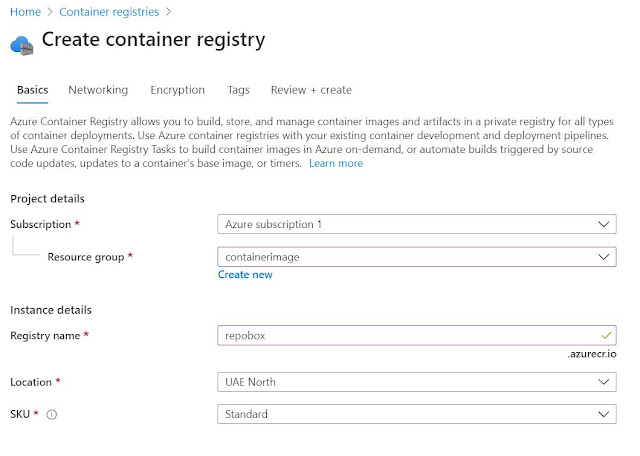This screenshot has height=456, width=640.
Task: Go to the Review + create tab
Action: tap(311, 90)
